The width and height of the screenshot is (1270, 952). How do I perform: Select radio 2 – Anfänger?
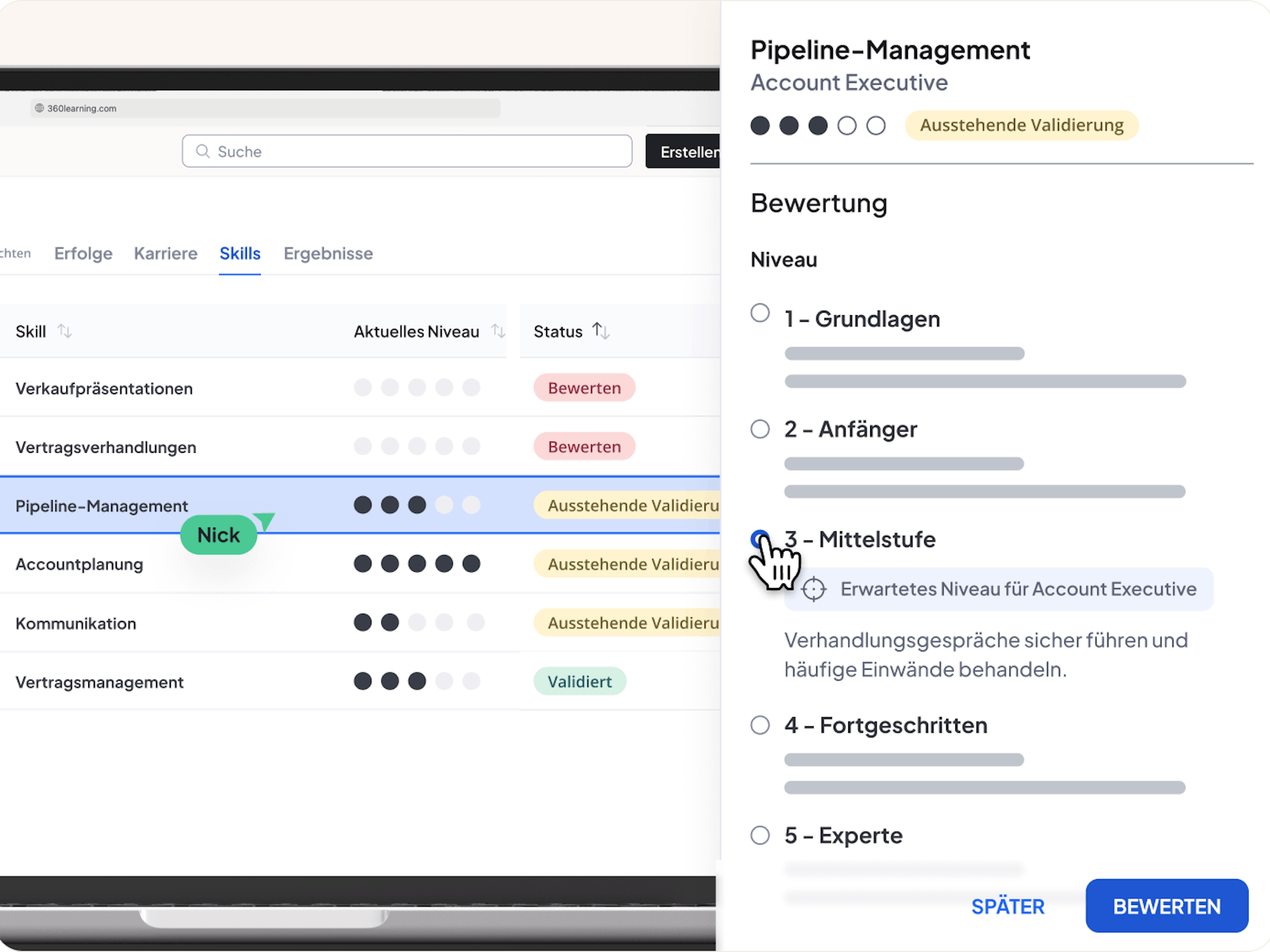point(759,429)
